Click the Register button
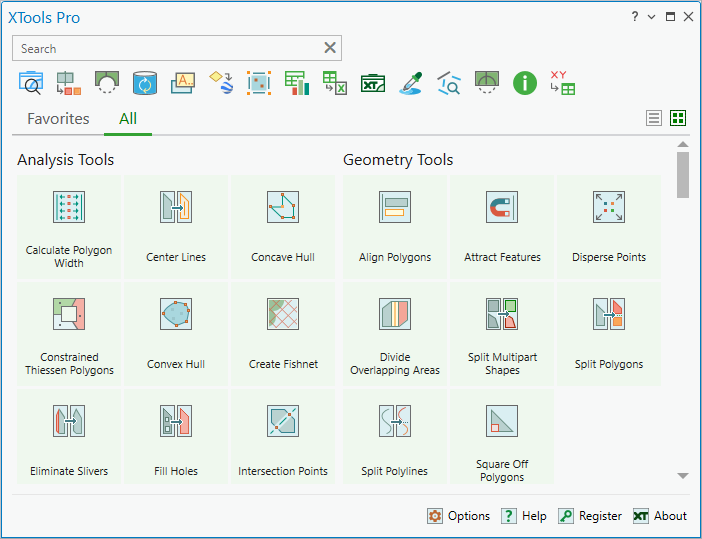The width and height of the screenshot is (702, 539). [590, 516]
